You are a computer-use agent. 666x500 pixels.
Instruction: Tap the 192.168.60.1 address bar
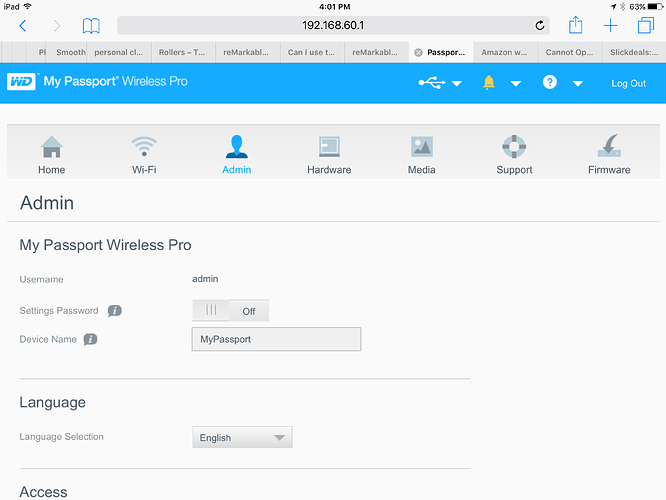[333, 25]
